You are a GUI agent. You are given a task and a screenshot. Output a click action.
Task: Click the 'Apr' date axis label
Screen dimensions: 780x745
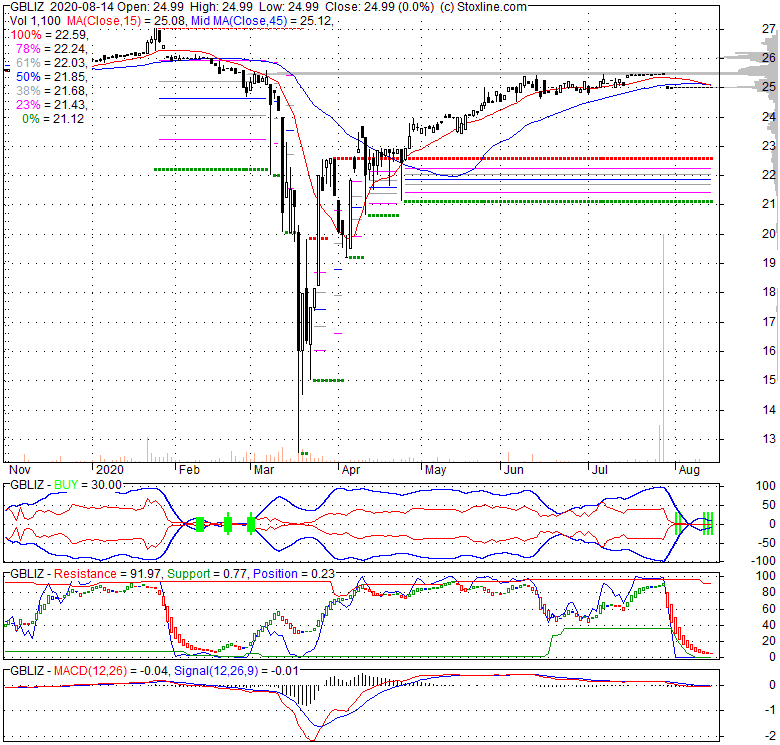[351, 470]
